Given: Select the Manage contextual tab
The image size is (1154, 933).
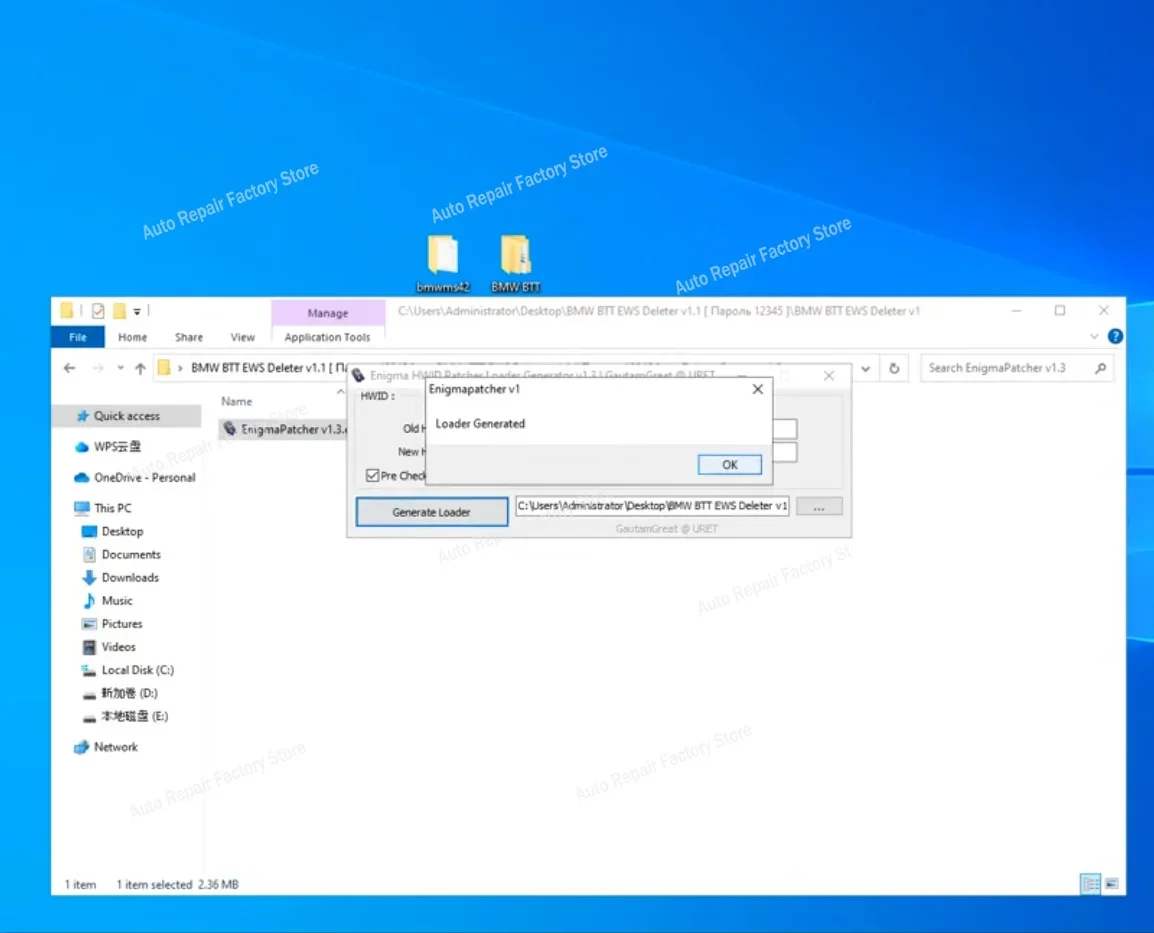Looking at the screenshot, I should pyautogui.click(x=328, y=313).
